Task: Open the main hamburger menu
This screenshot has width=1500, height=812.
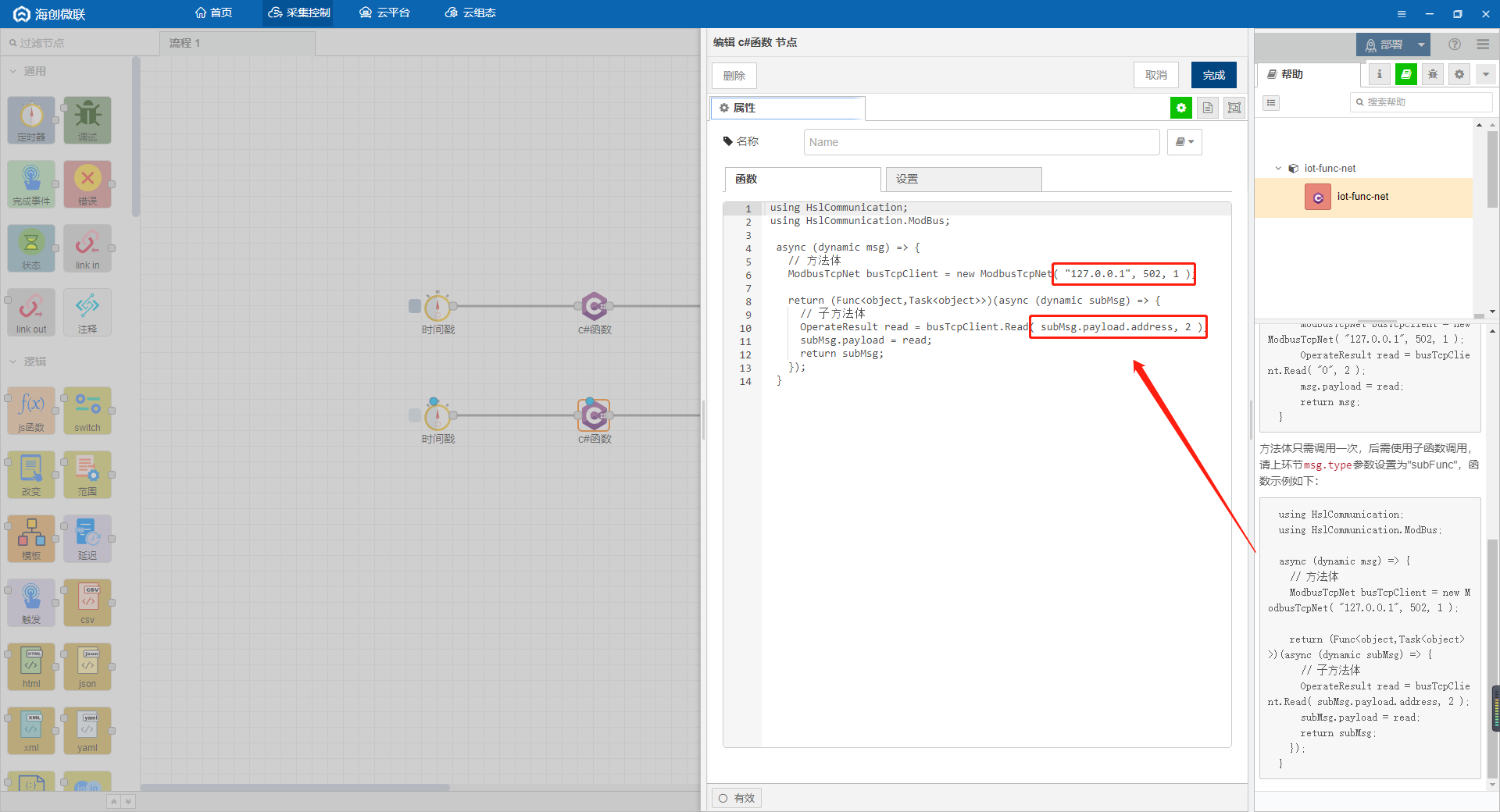Action: click(1483, 45)
